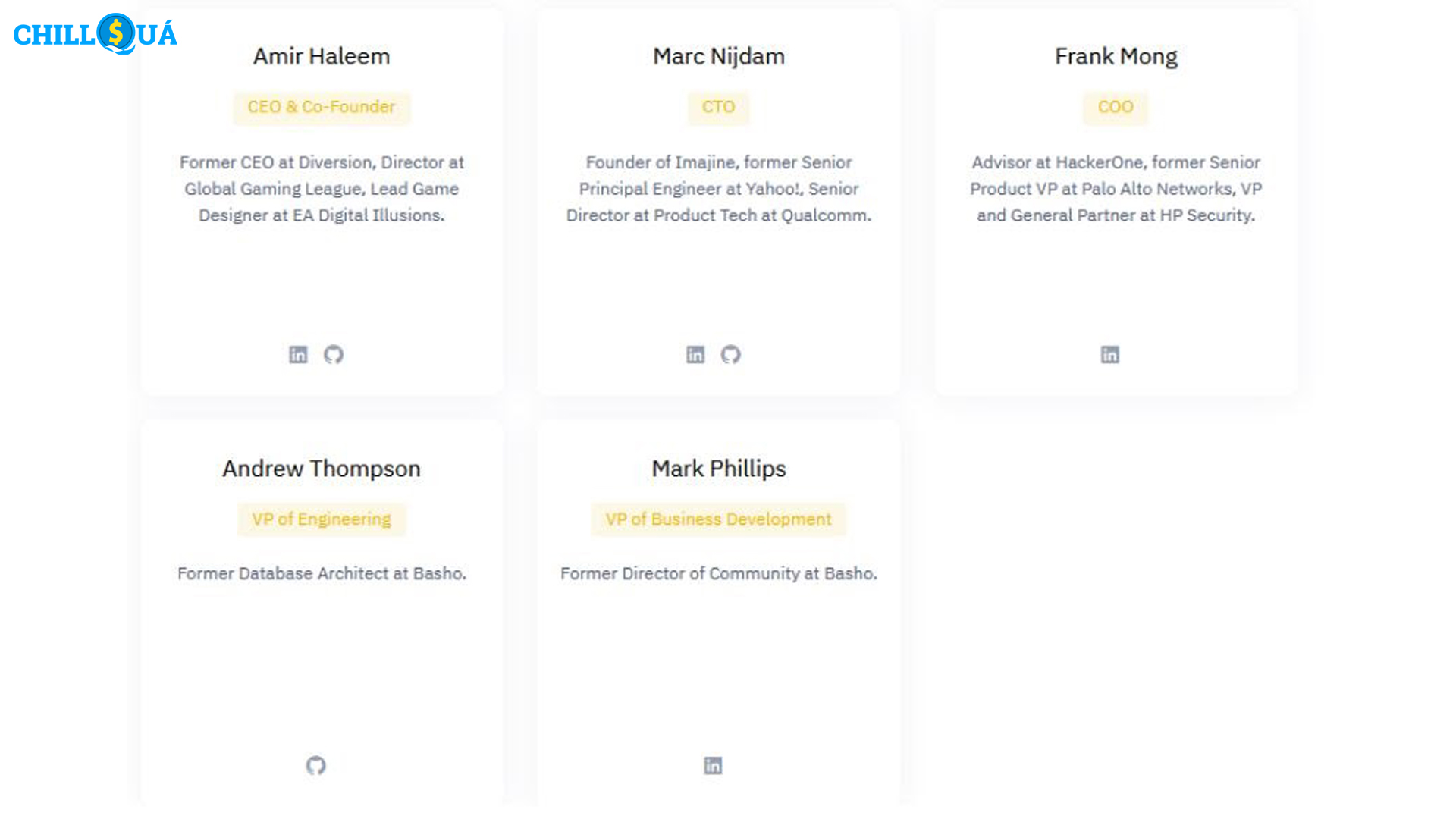Open Amir Haleem's LinkedIn profile icon
Viewport: 1456px width, 819px height.
pos(298,355)
